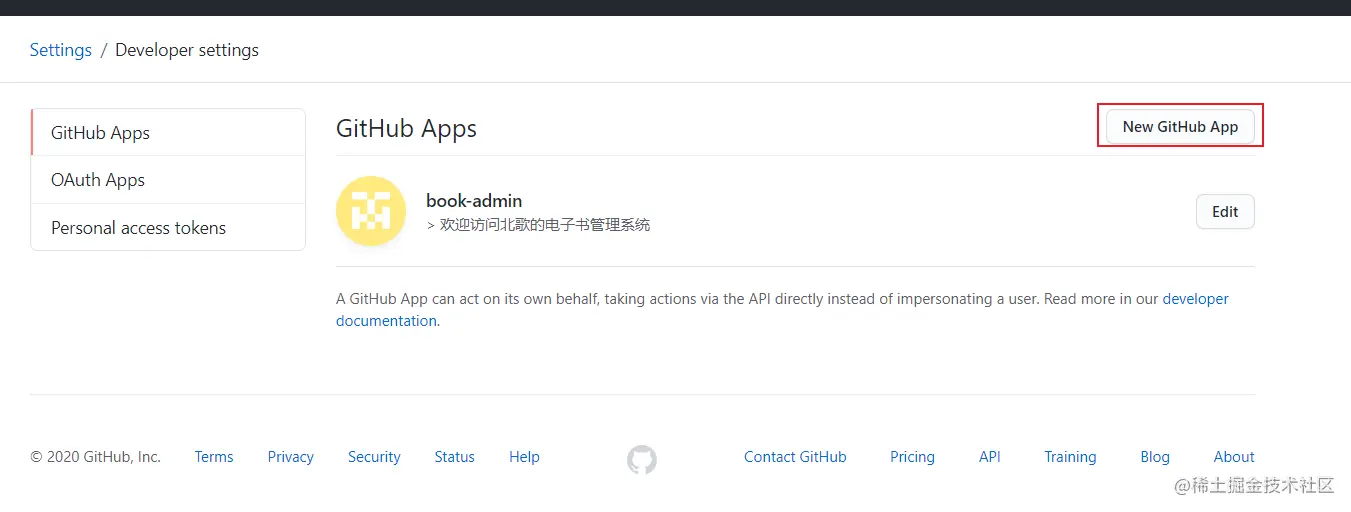The image size is (1351, 512).
Task: Open the Terms footer link
Action: (214, 457)
